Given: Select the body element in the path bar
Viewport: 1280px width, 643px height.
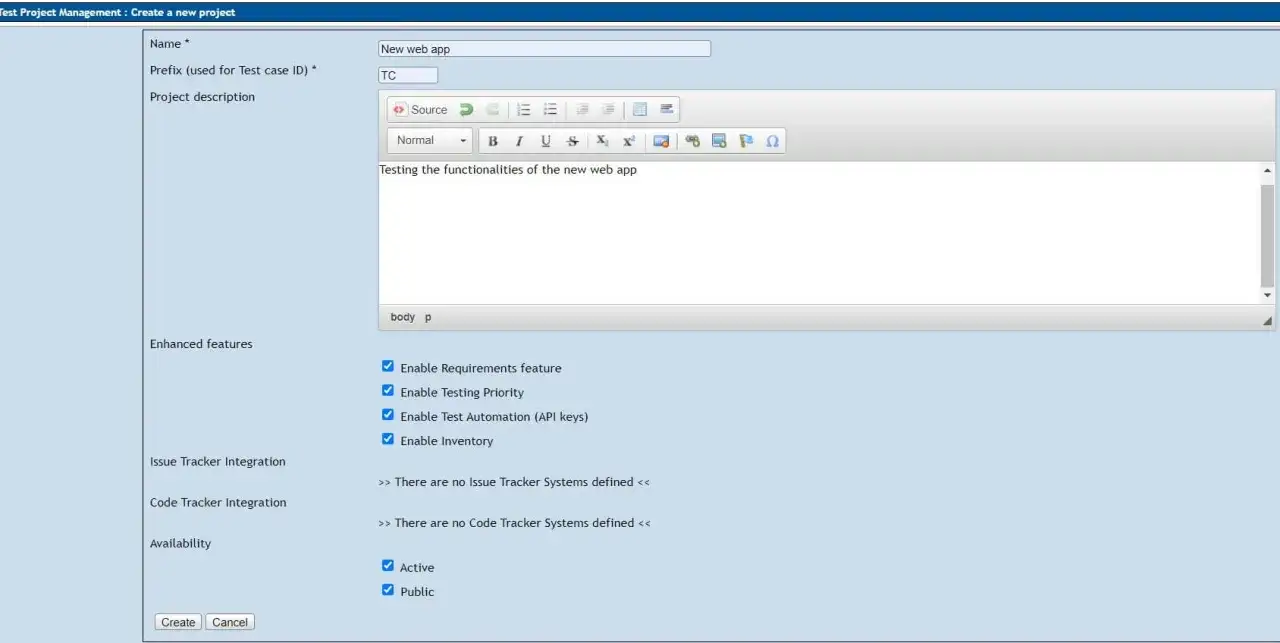Looking at the screenshot, I should (x=403, y=317).
